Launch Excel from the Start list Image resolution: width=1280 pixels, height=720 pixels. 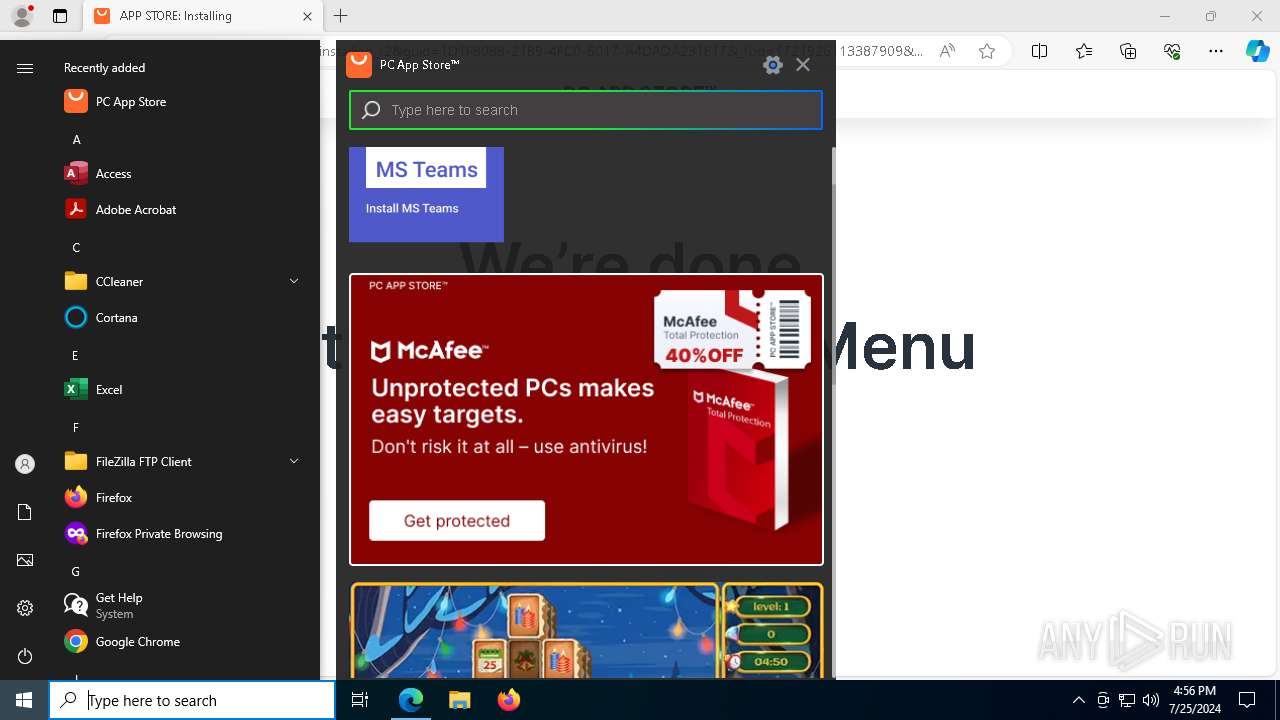click(184, 390)
